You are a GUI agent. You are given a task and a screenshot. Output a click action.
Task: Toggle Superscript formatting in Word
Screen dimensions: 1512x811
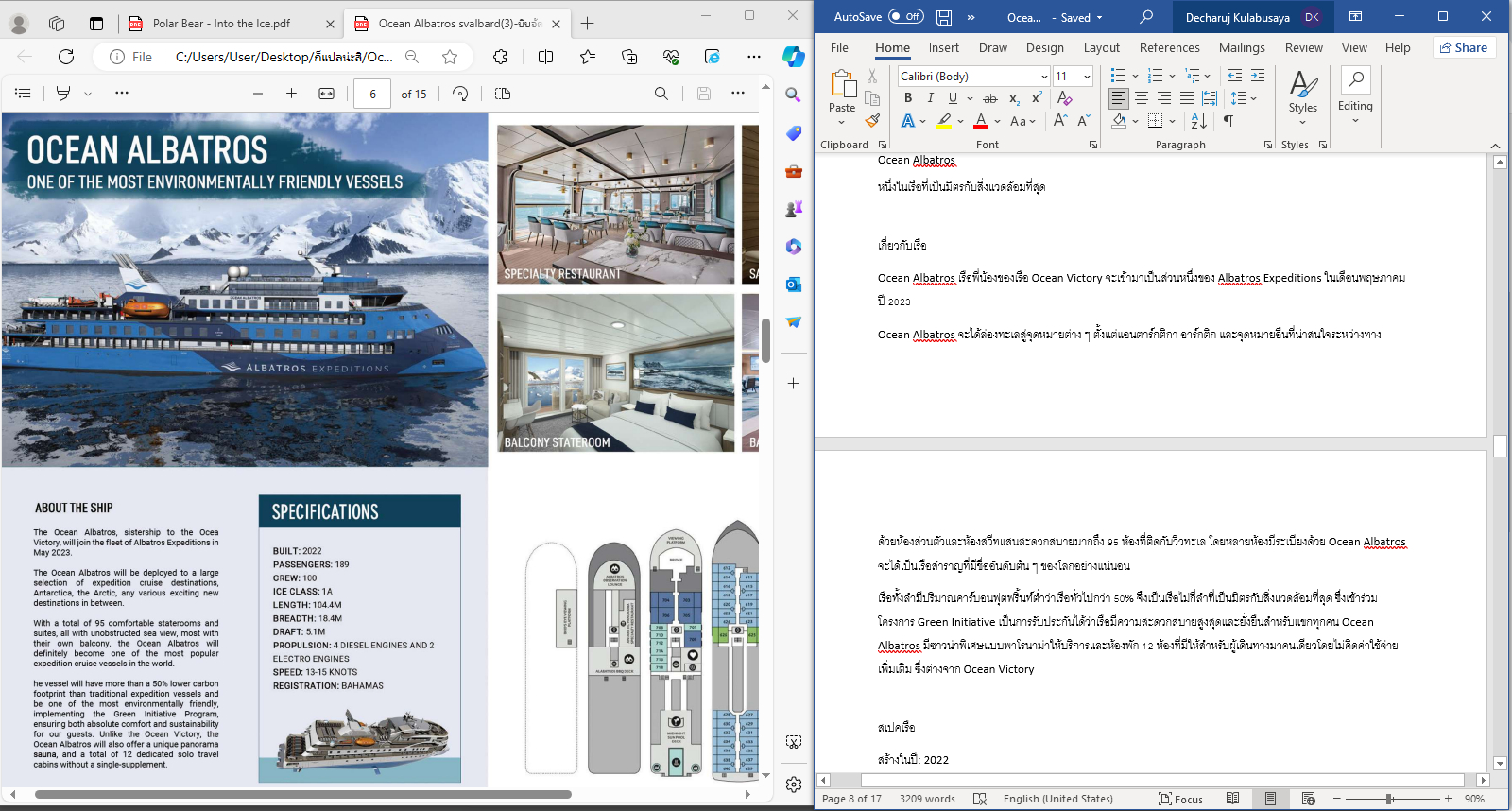tap(1037, 98)
